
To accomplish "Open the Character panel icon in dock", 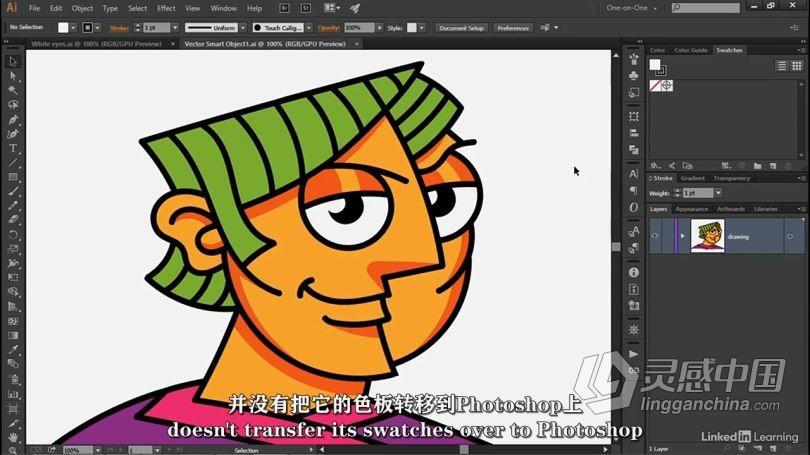I will [634, 174].
